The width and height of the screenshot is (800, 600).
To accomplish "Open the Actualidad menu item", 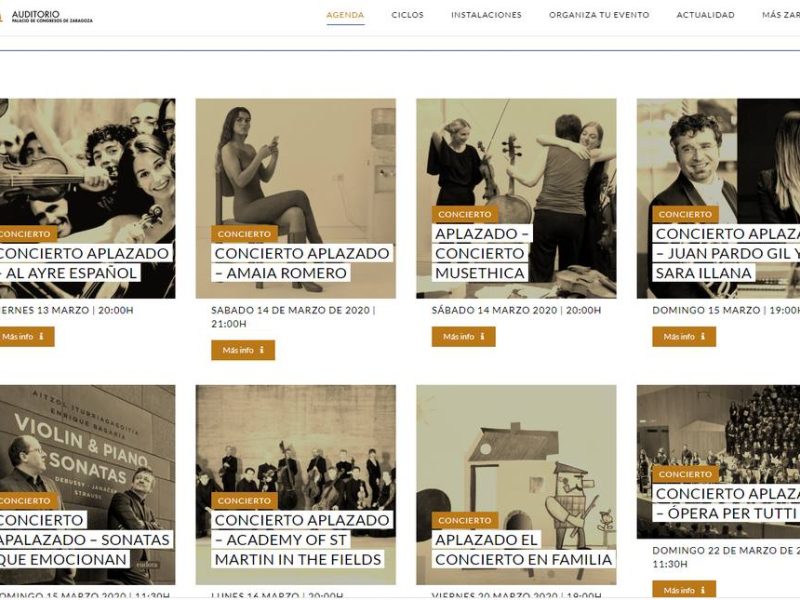I will [705, 15].
